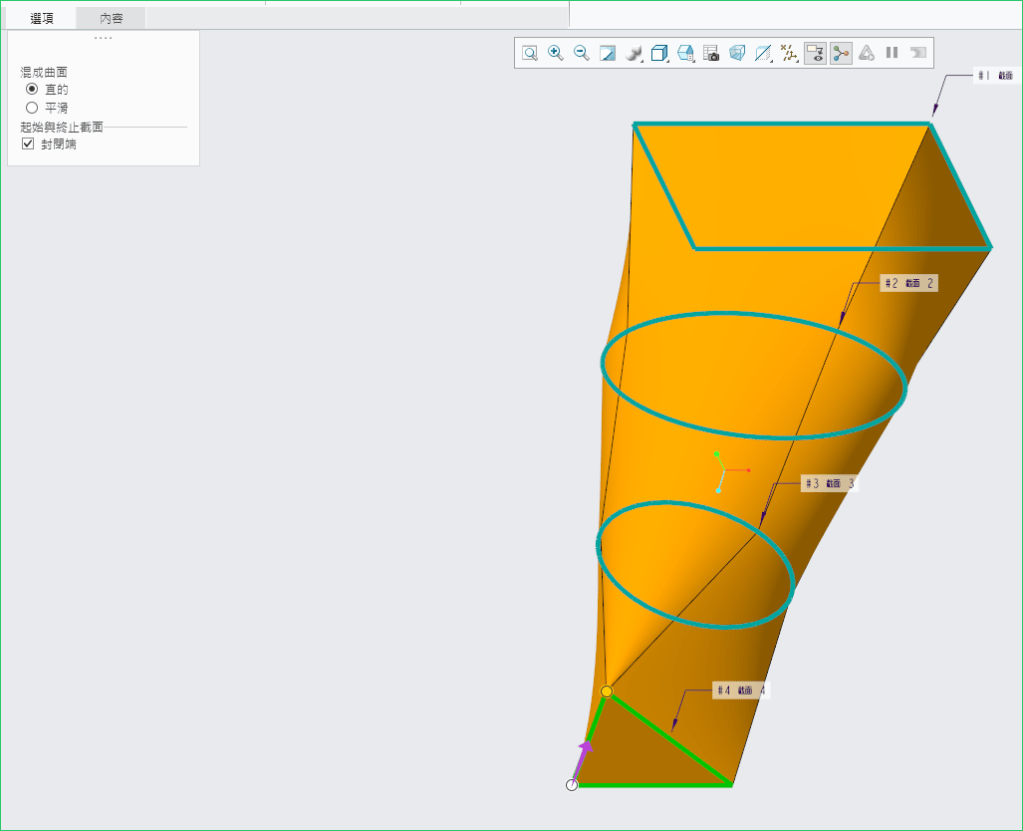1023x831 pixels.
Task: Switch to the 內容 tab
Action: point(112,18)
